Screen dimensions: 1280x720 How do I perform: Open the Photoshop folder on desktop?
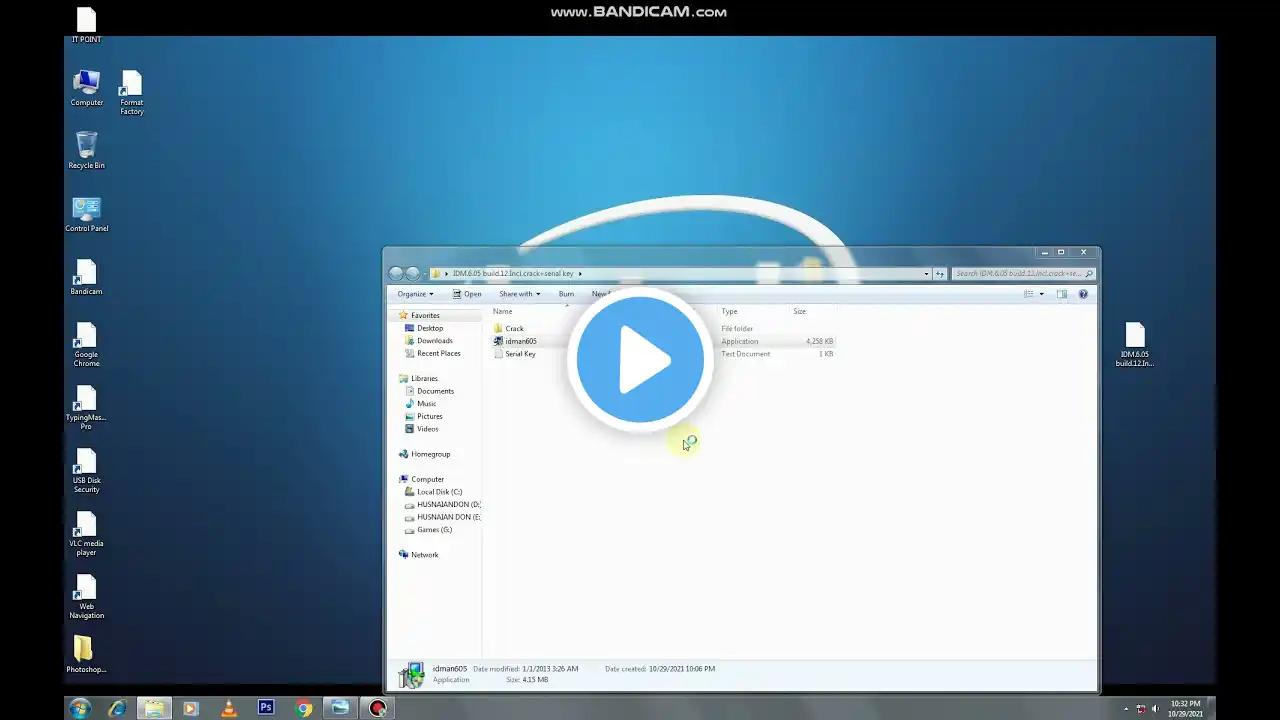86,655
